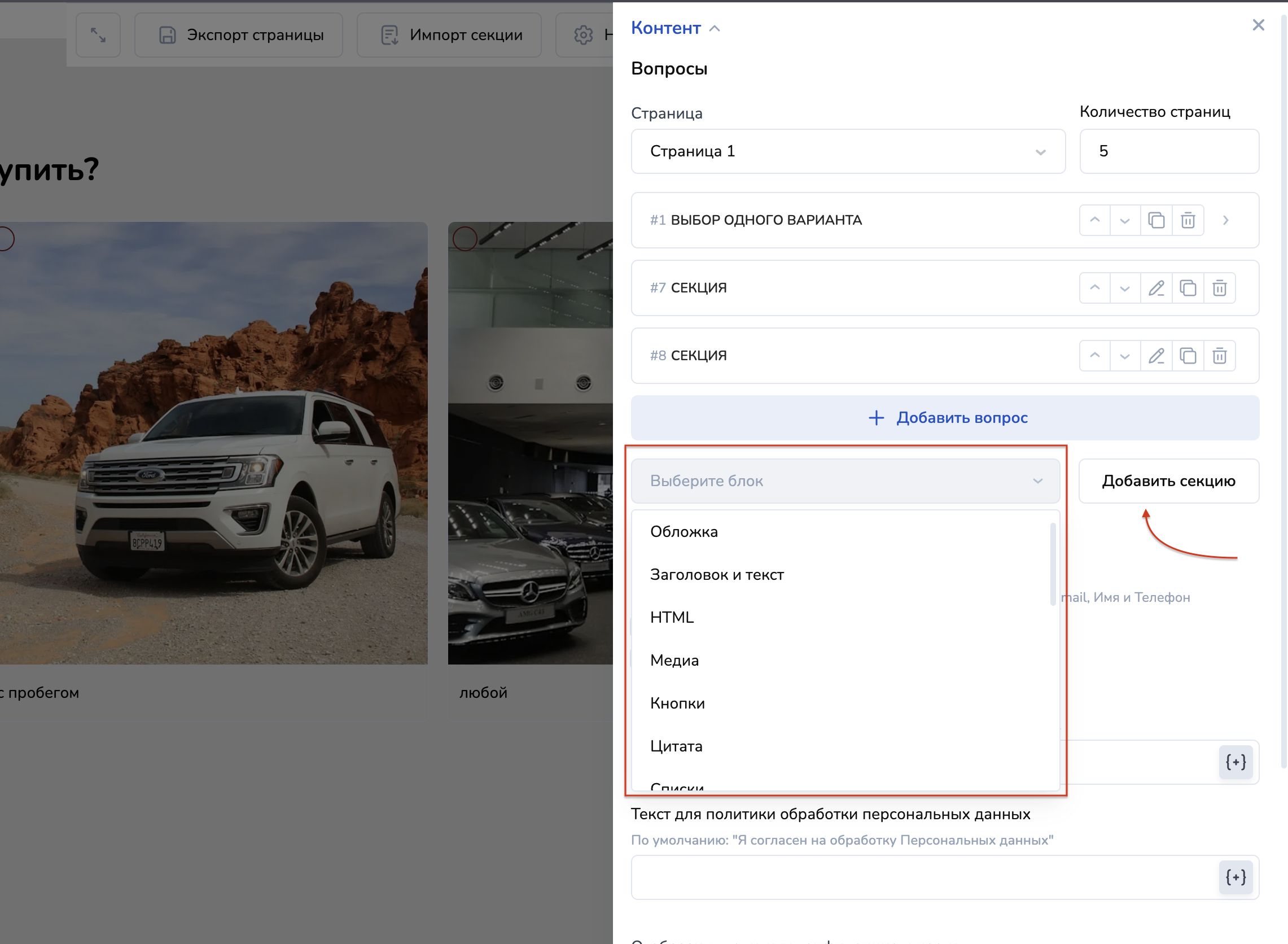Collapse the Контент section header
1288x944 pixels.
675,28
